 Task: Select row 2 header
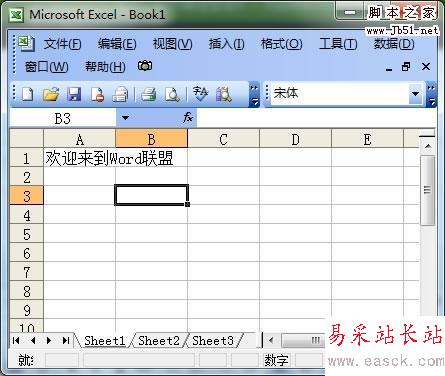click(27, 177)
